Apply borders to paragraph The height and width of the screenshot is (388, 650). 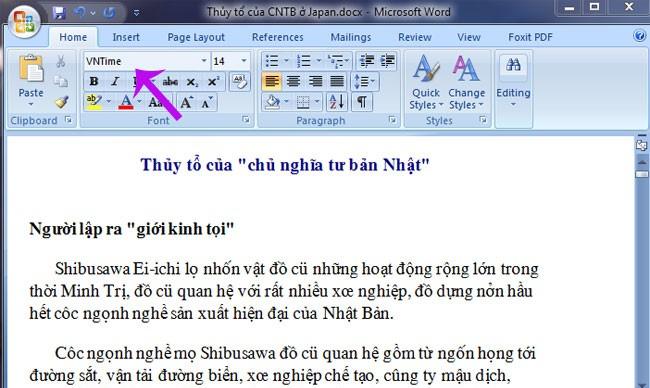click(x=303, y=102)
